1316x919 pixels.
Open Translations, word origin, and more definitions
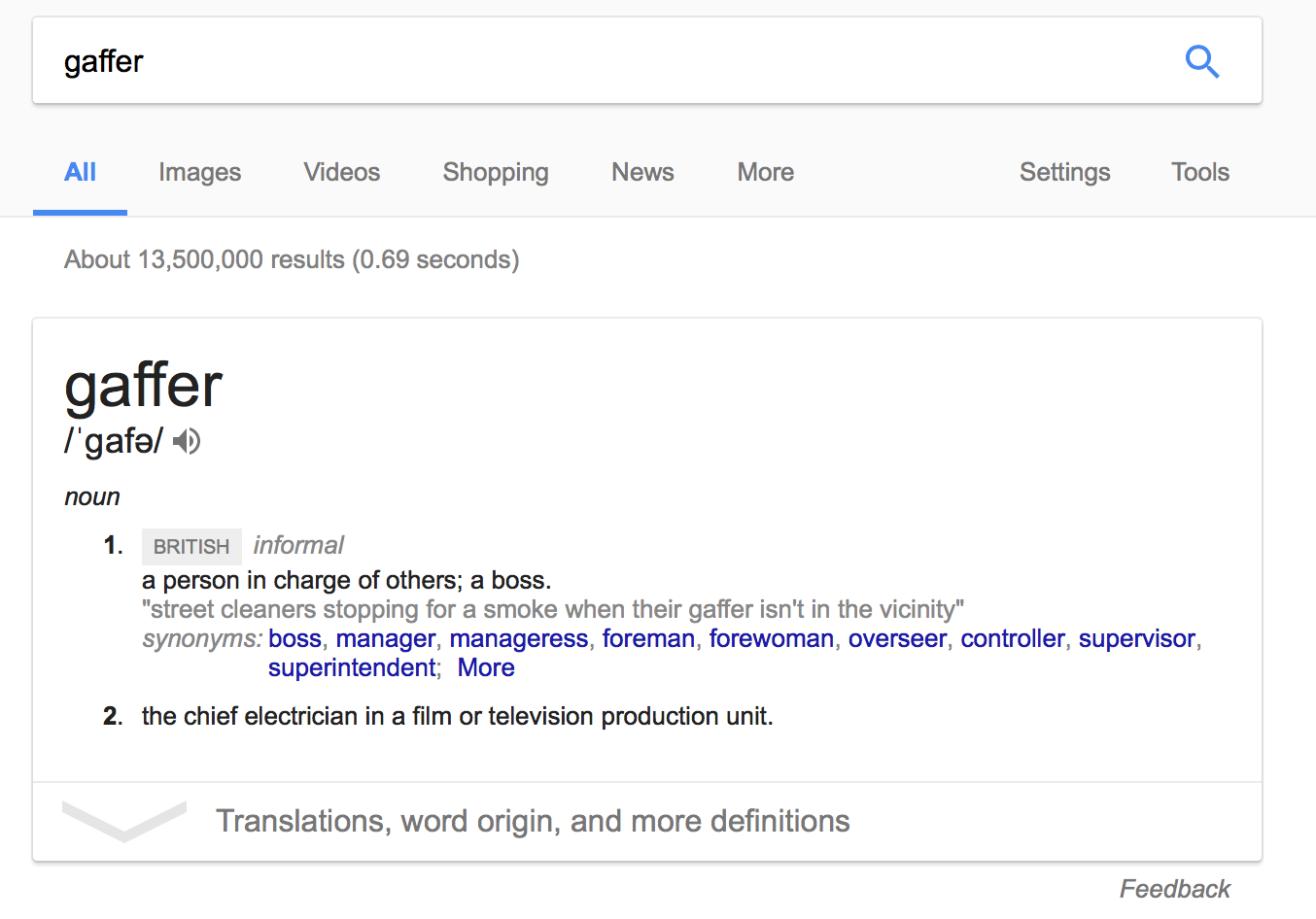point(533,821)
